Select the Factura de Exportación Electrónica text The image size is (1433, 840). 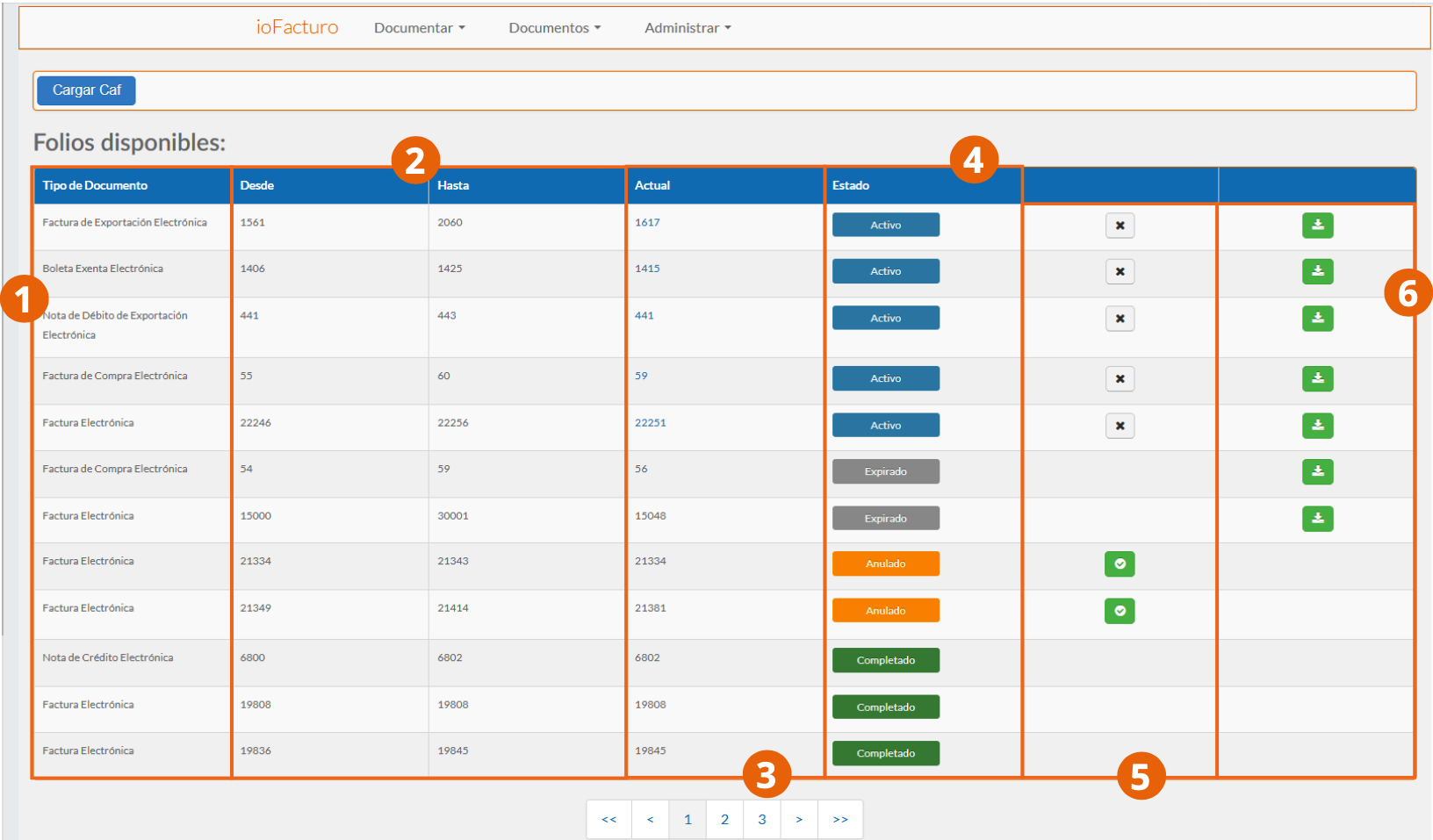click(x=125, y=223)
